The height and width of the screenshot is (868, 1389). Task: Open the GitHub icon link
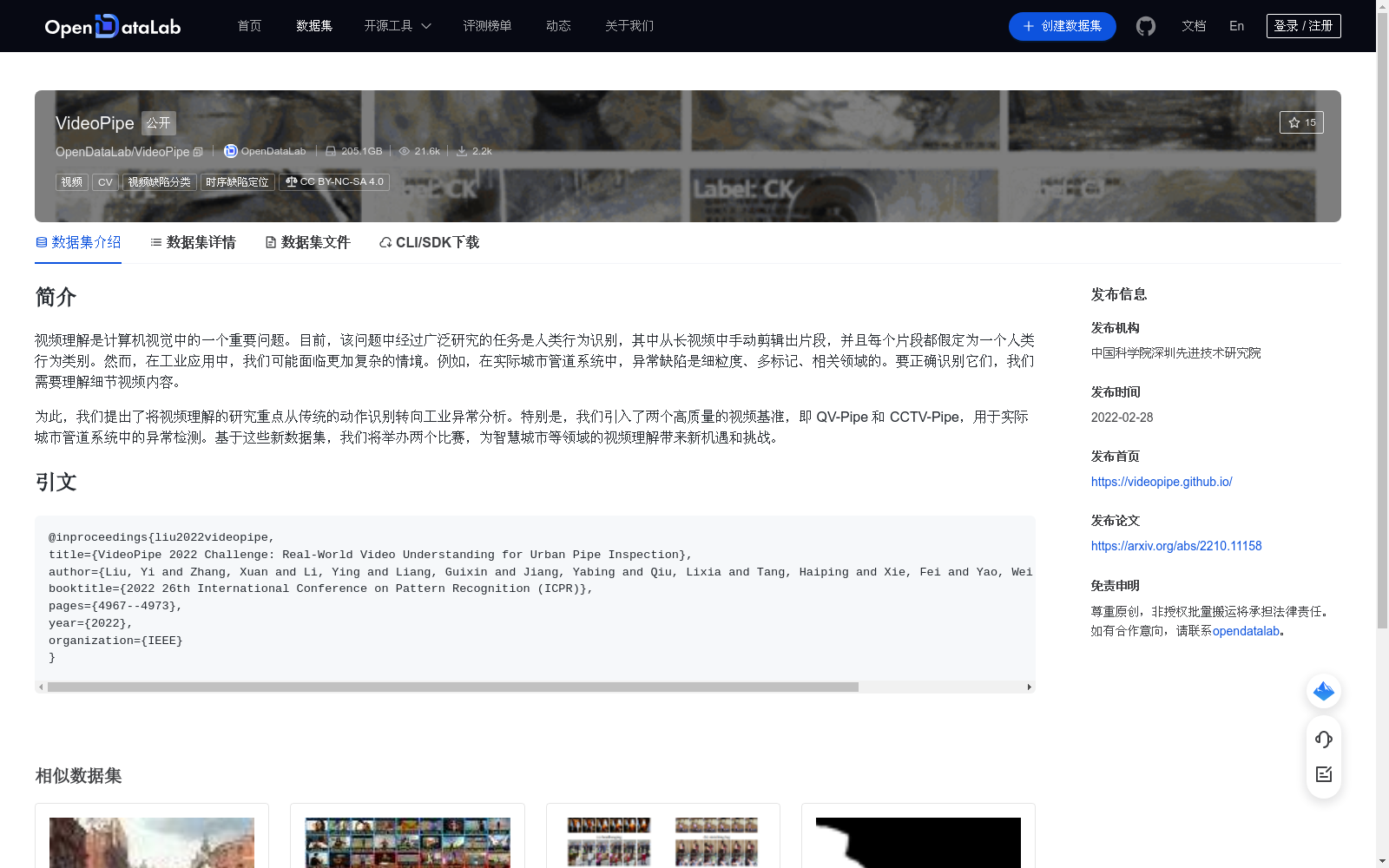pos(1146,26)
